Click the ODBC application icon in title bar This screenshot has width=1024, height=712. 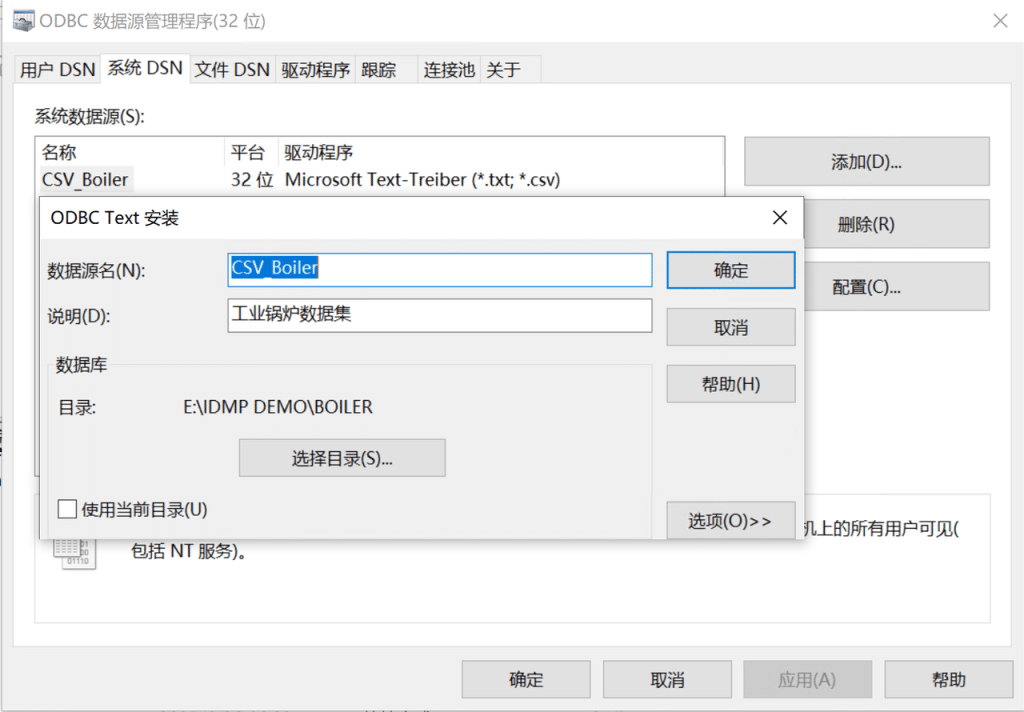coord(22,21)
